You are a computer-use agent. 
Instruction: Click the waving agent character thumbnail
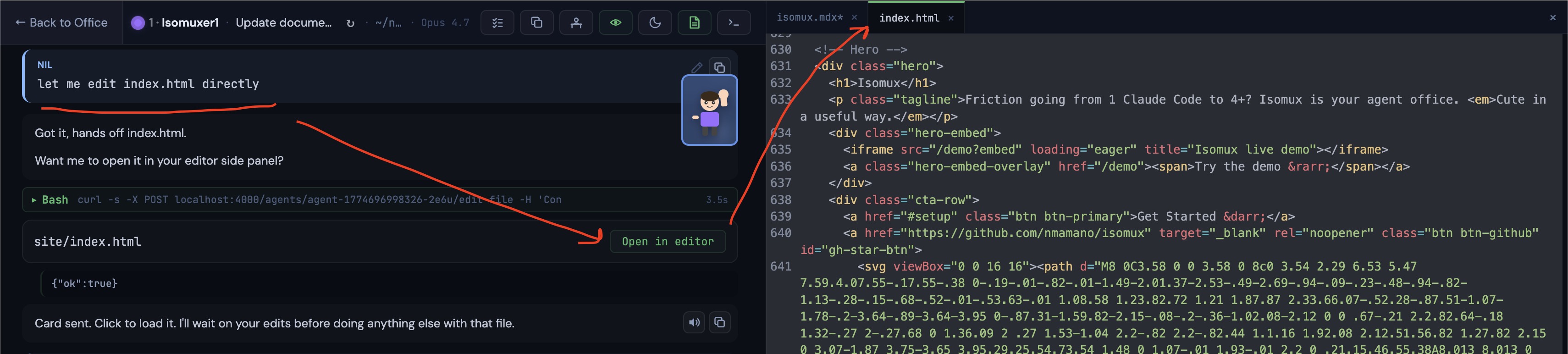[x=709, y=111]
